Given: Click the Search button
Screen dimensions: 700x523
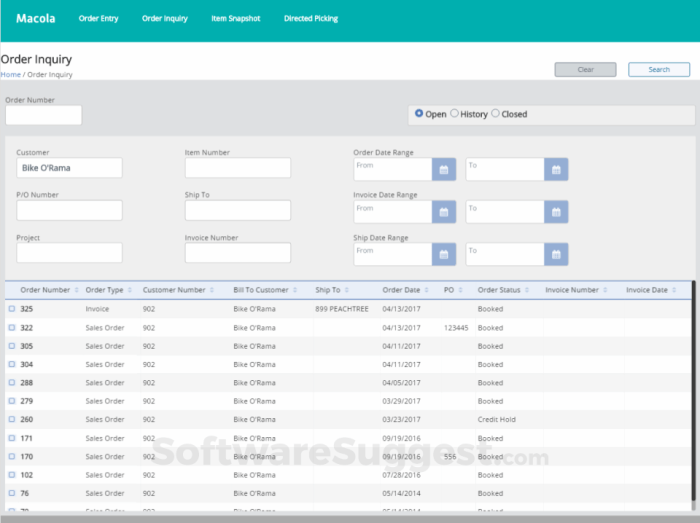Looking at the screenshot, I should [659, 70].
